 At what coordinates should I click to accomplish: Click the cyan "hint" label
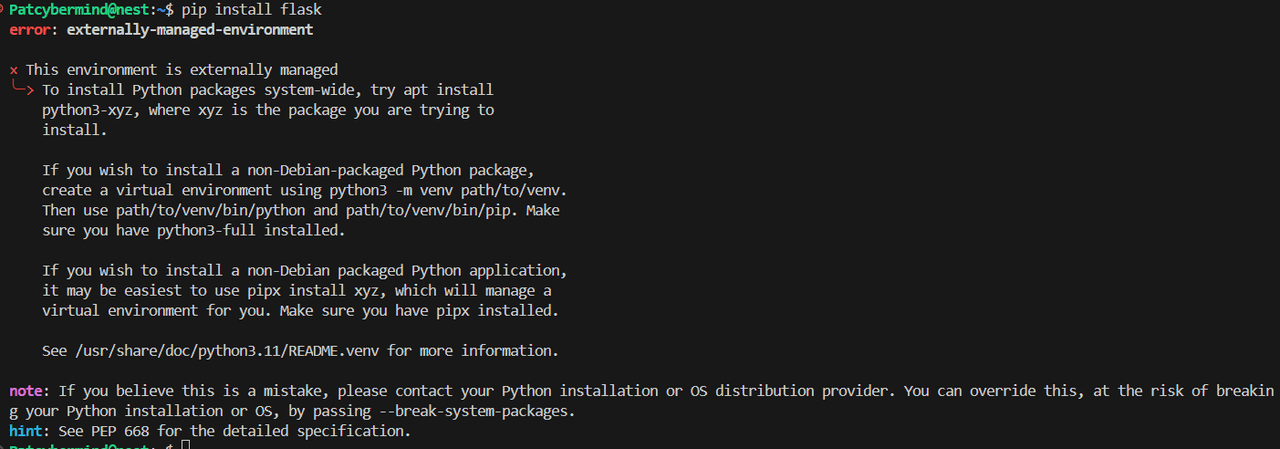tap(26, 431)
